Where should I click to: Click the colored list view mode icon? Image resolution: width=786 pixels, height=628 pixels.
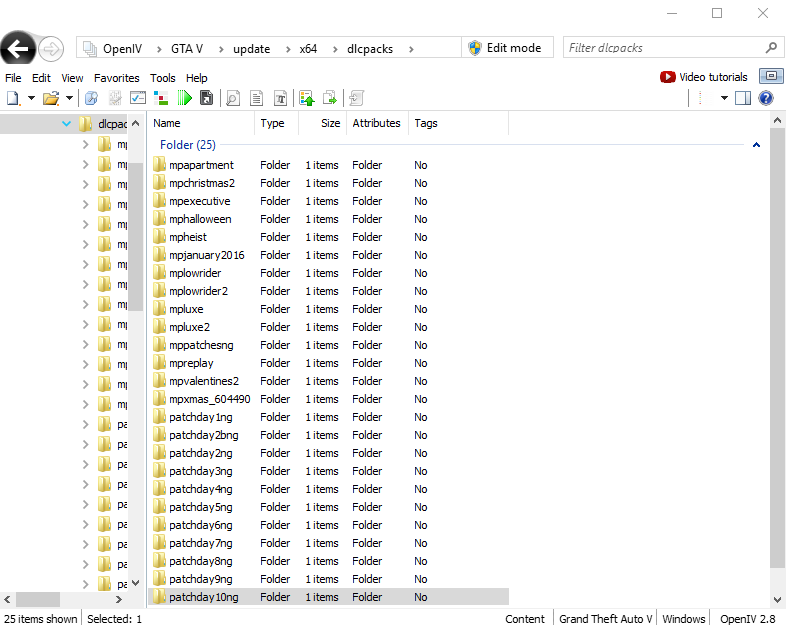[x=700, y=98]
